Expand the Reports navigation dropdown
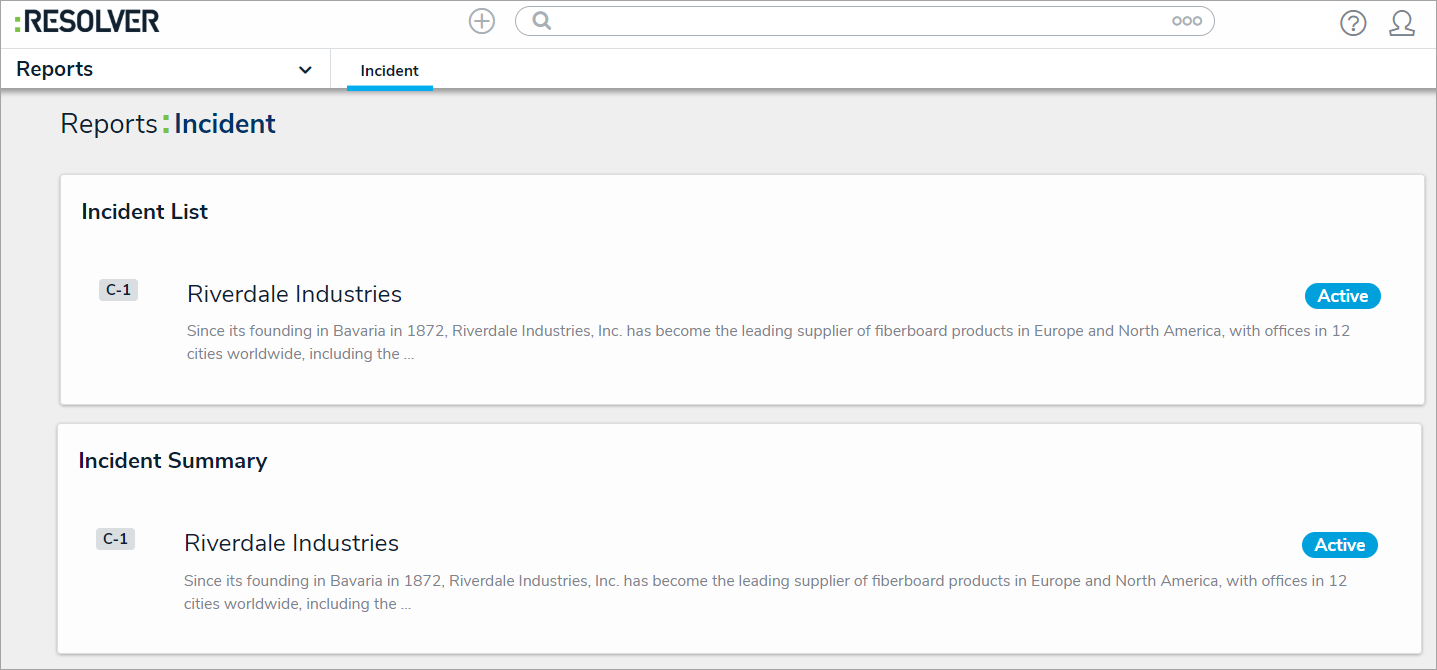This screenshot has width=1437, height=670. coord(305,70)
